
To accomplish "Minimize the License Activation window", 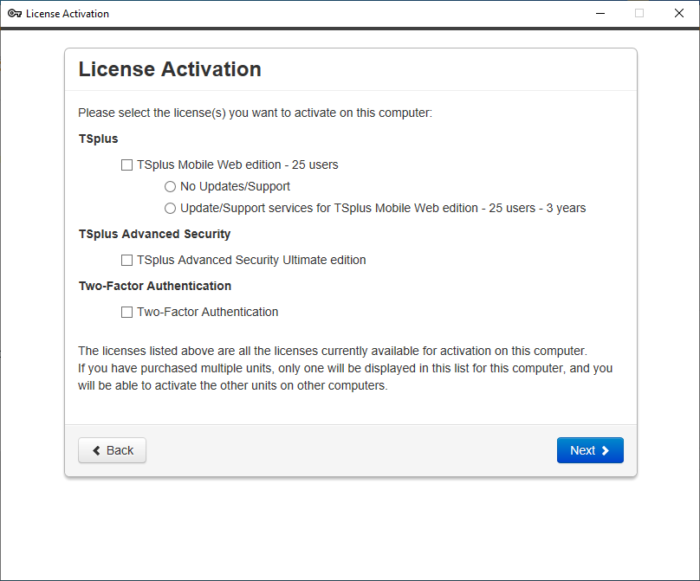I will [599, 14].
